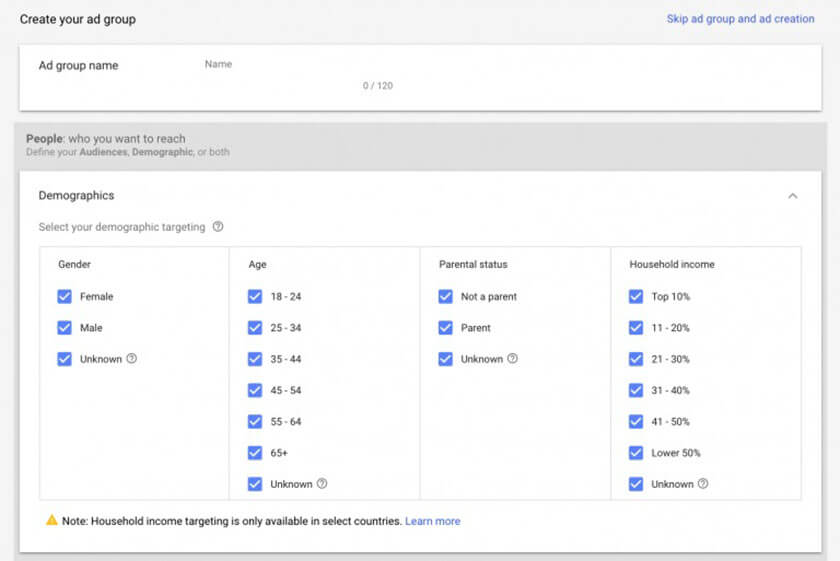
Task: Uncheck the Parent checkbox
Action: (x=446, y=328)
